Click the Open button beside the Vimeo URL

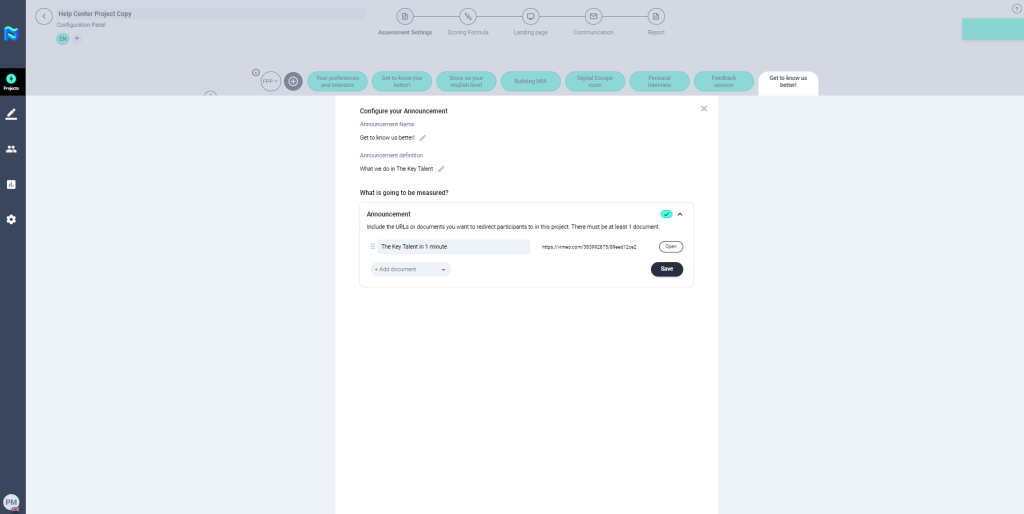tap(670, 246)
